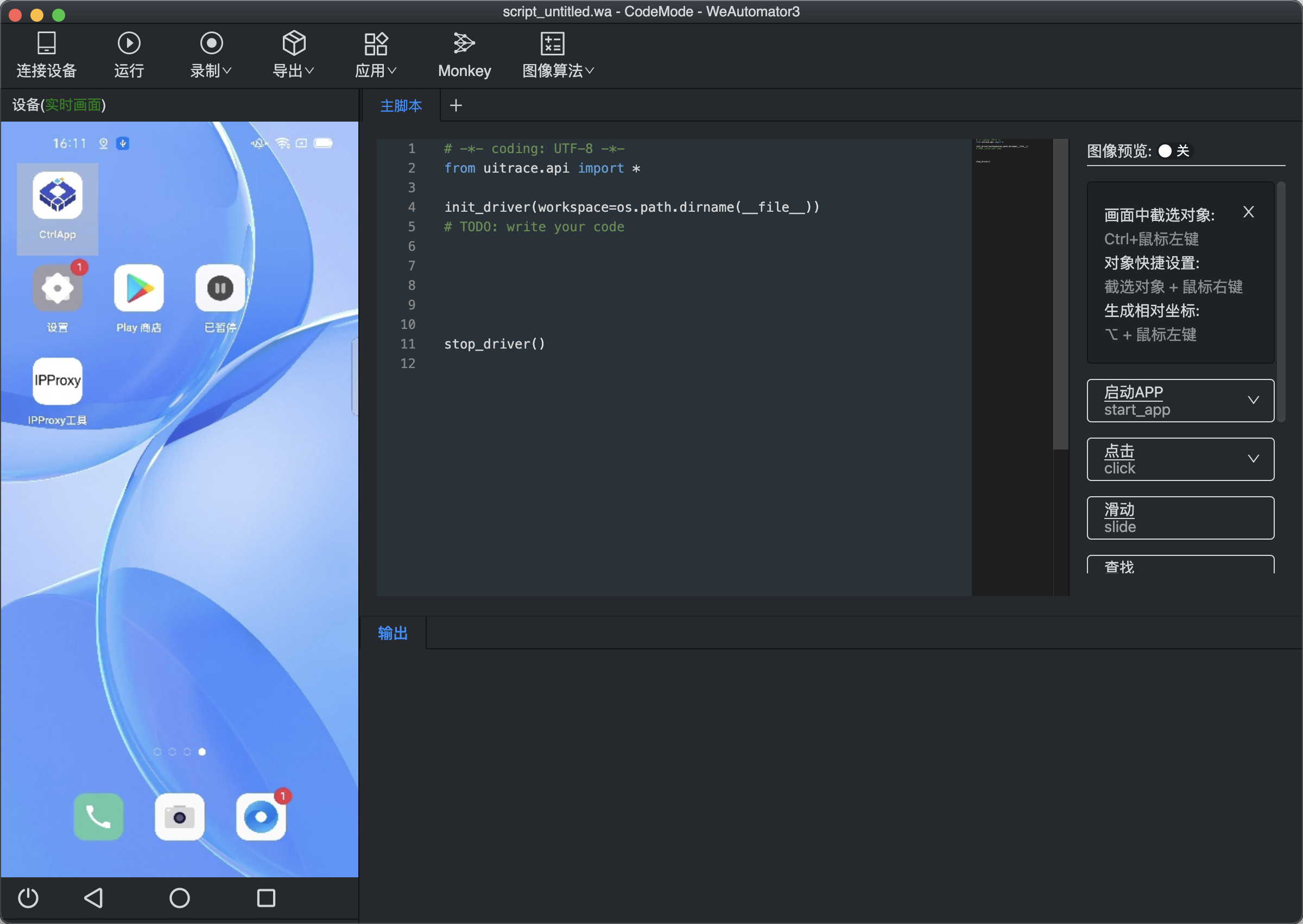Open the 导出 export dropdown
The image size is (1303, 924).
pyautogui.click(x=293, y=55)
